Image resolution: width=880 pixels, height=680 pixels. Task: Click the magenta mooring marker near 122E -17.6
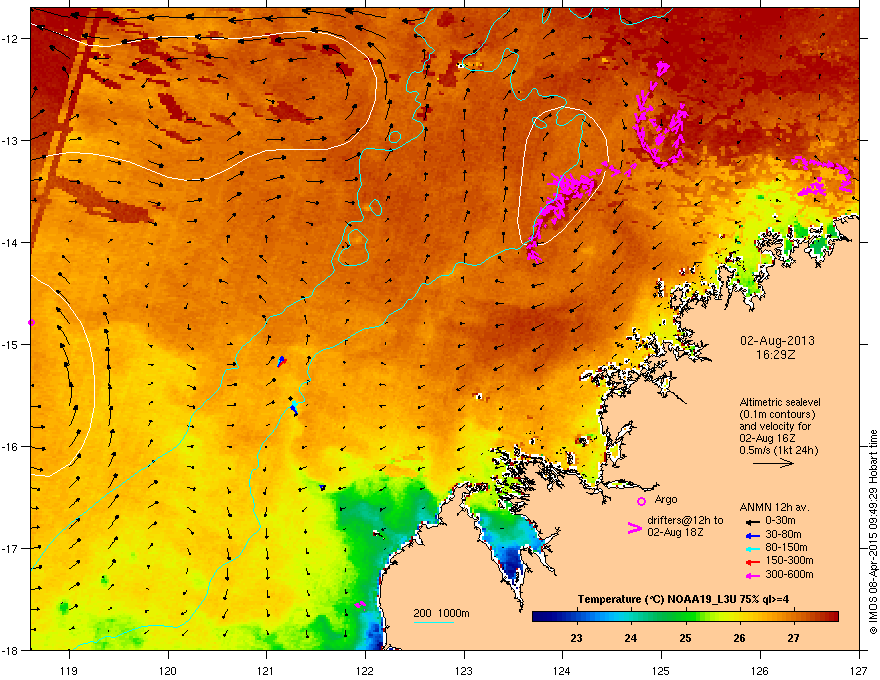(x=360, y=605)
